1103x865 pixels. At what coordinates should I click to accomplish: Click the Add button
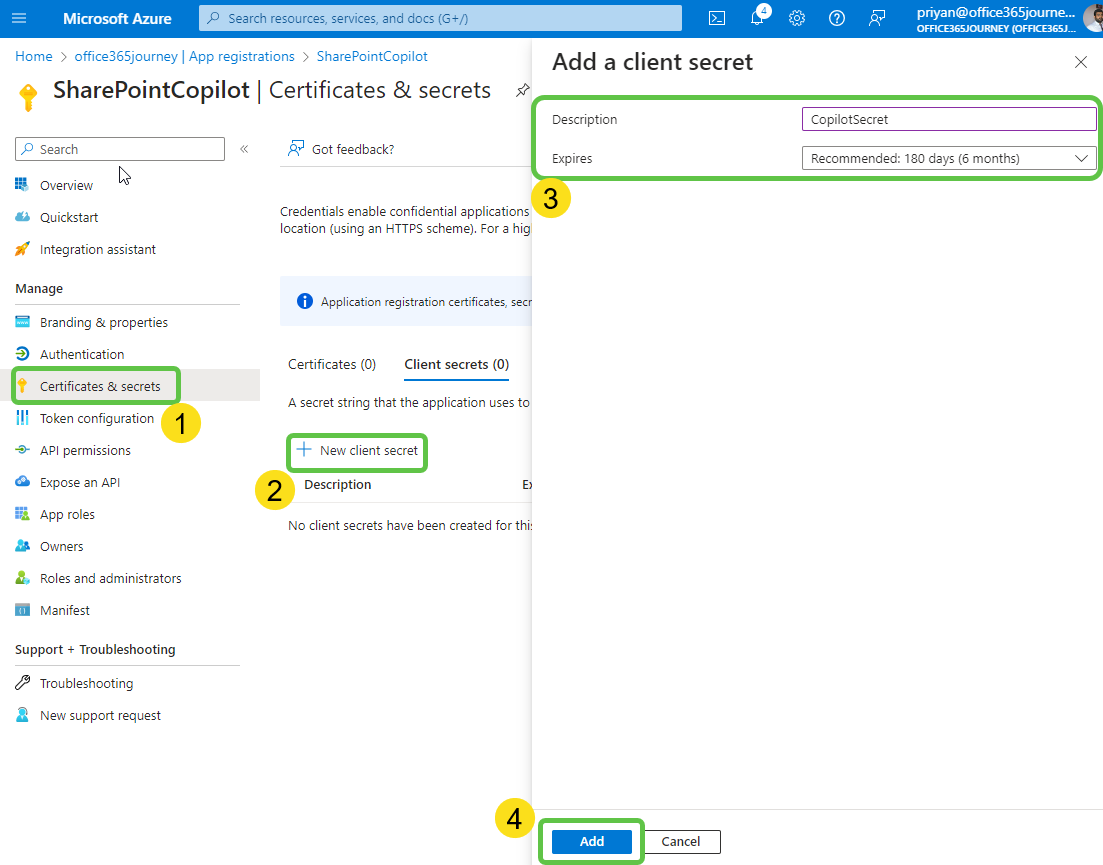pyautogui.click(x=591, y=841)
